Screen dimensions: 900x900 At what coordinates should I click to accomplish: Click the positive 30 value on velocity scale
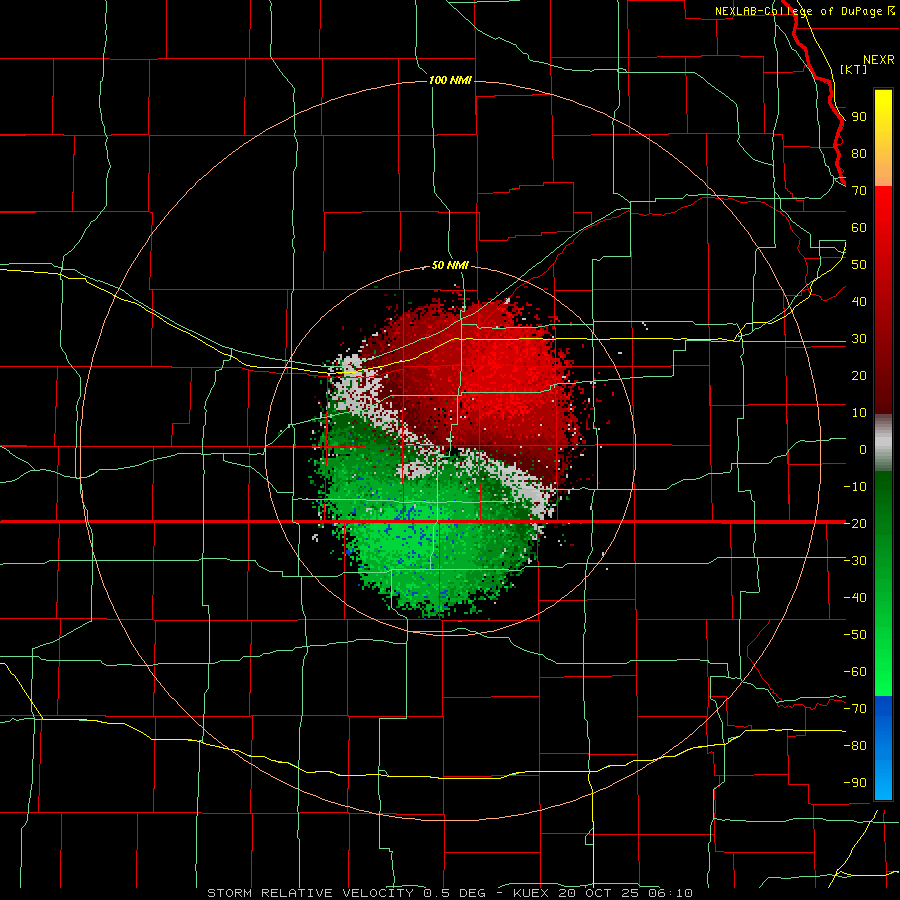pos(859,339)
